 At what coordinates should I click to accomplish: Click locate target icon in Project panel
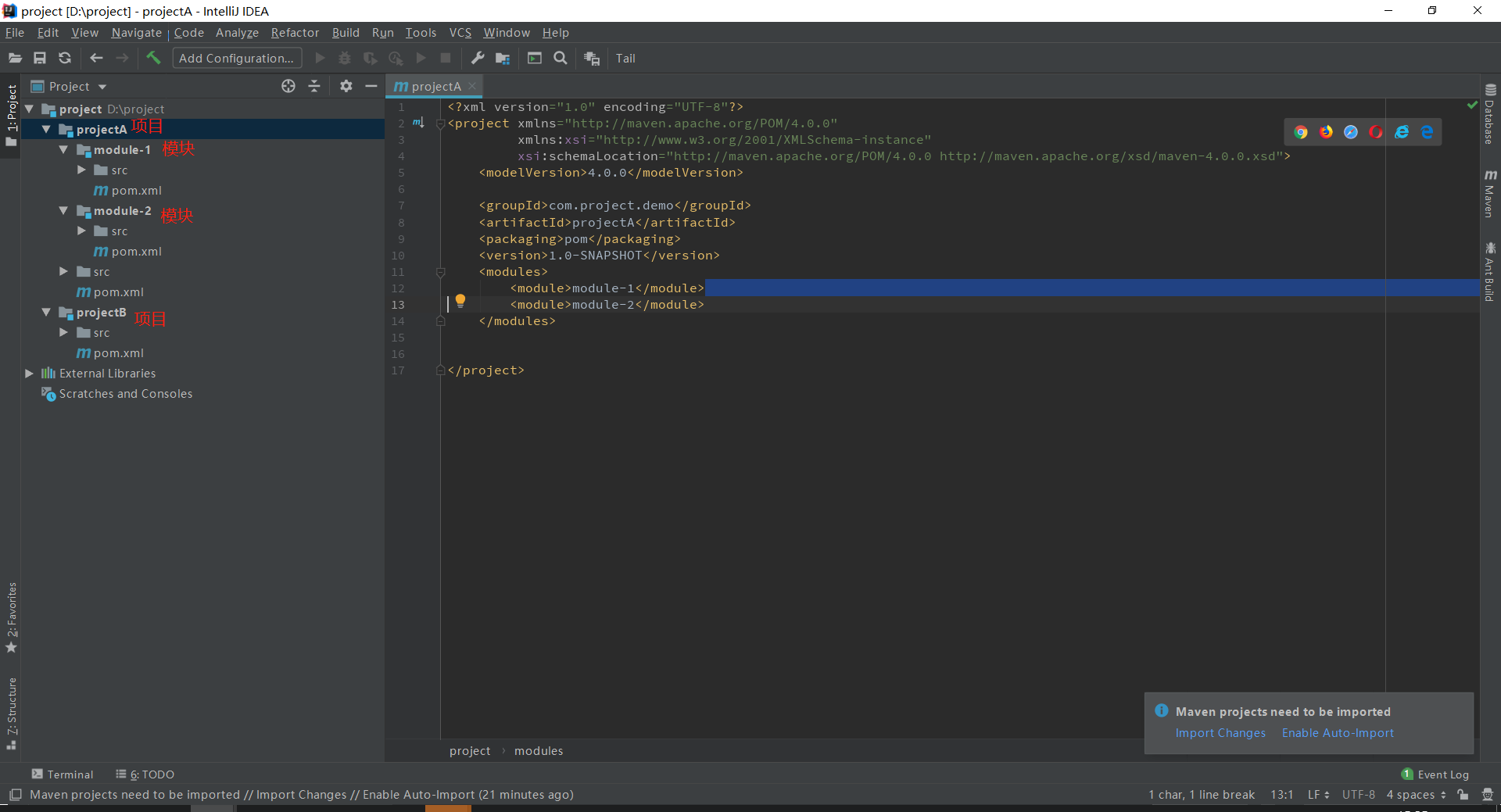tap(288, 87)
